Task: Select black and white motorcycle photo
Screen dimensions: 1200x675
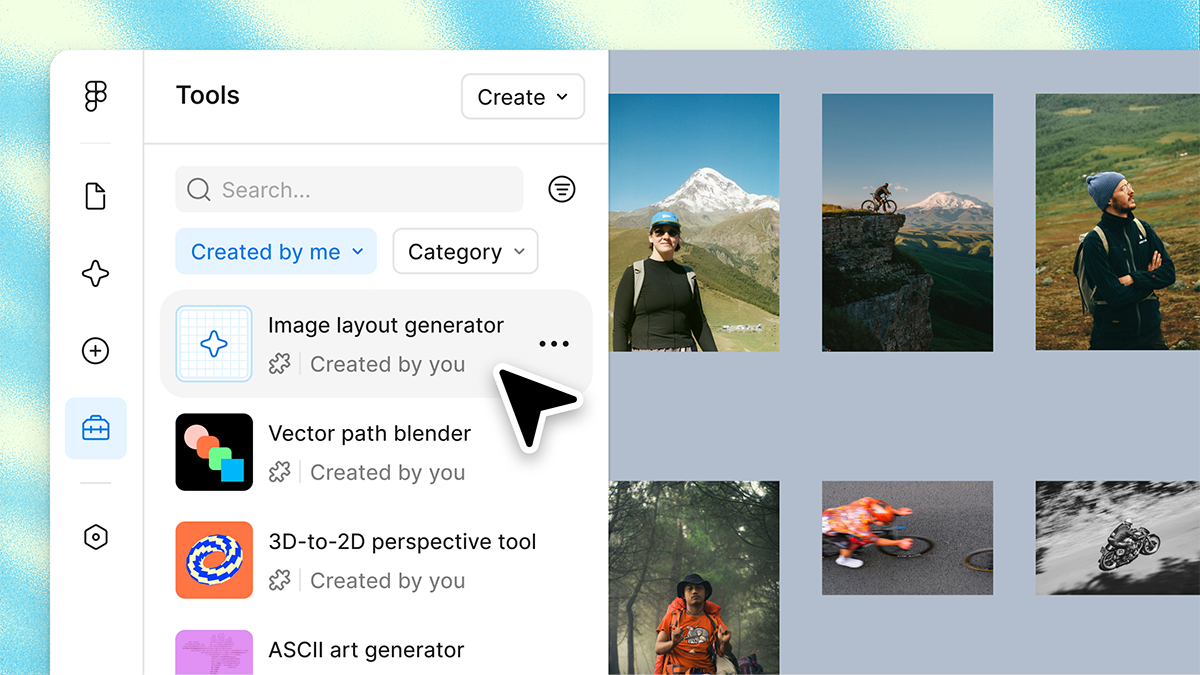Action: (1118, 538)
